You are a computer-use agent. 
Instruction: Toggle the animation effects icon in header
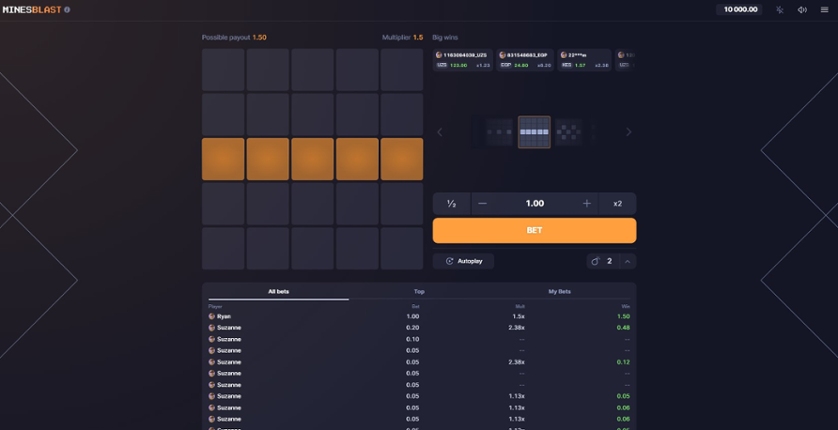(779, 10)
